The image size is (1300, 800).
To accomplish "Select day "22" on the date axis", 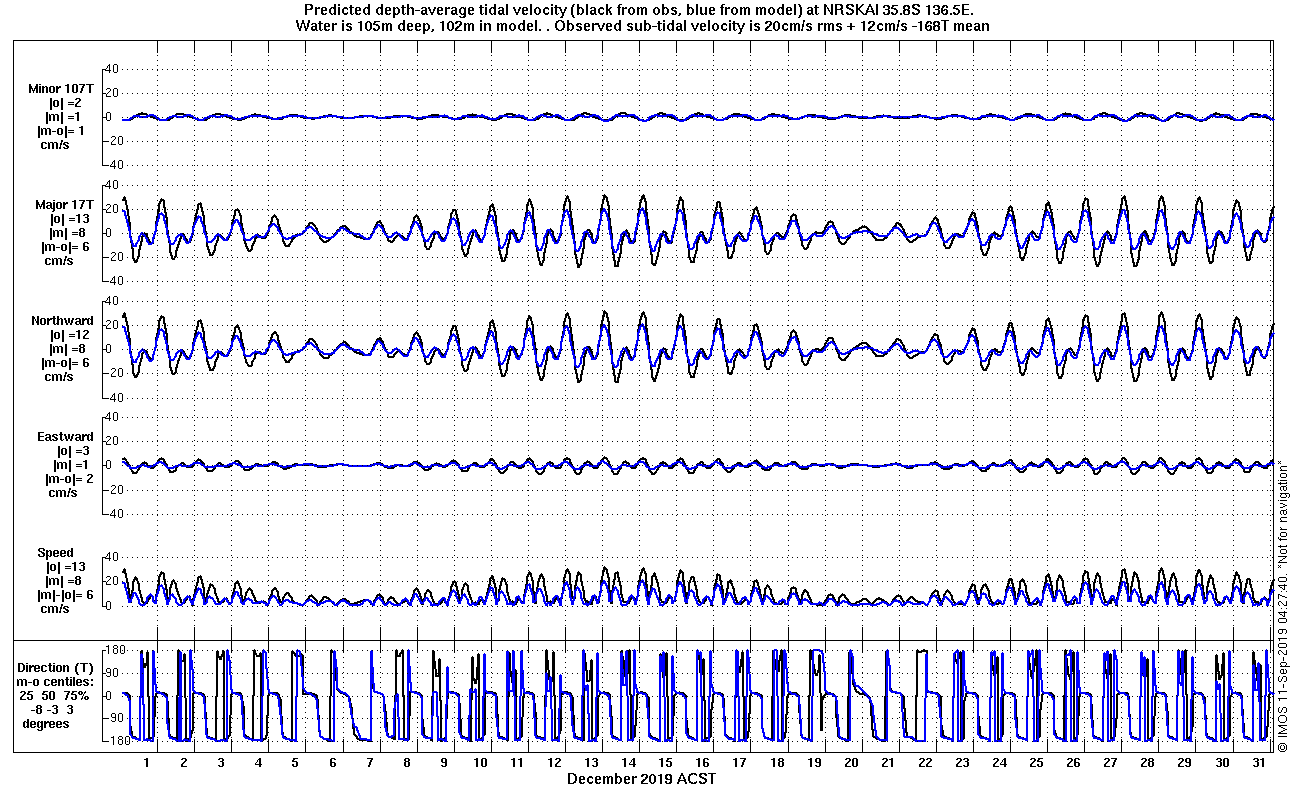I will [x=925, y=763].
